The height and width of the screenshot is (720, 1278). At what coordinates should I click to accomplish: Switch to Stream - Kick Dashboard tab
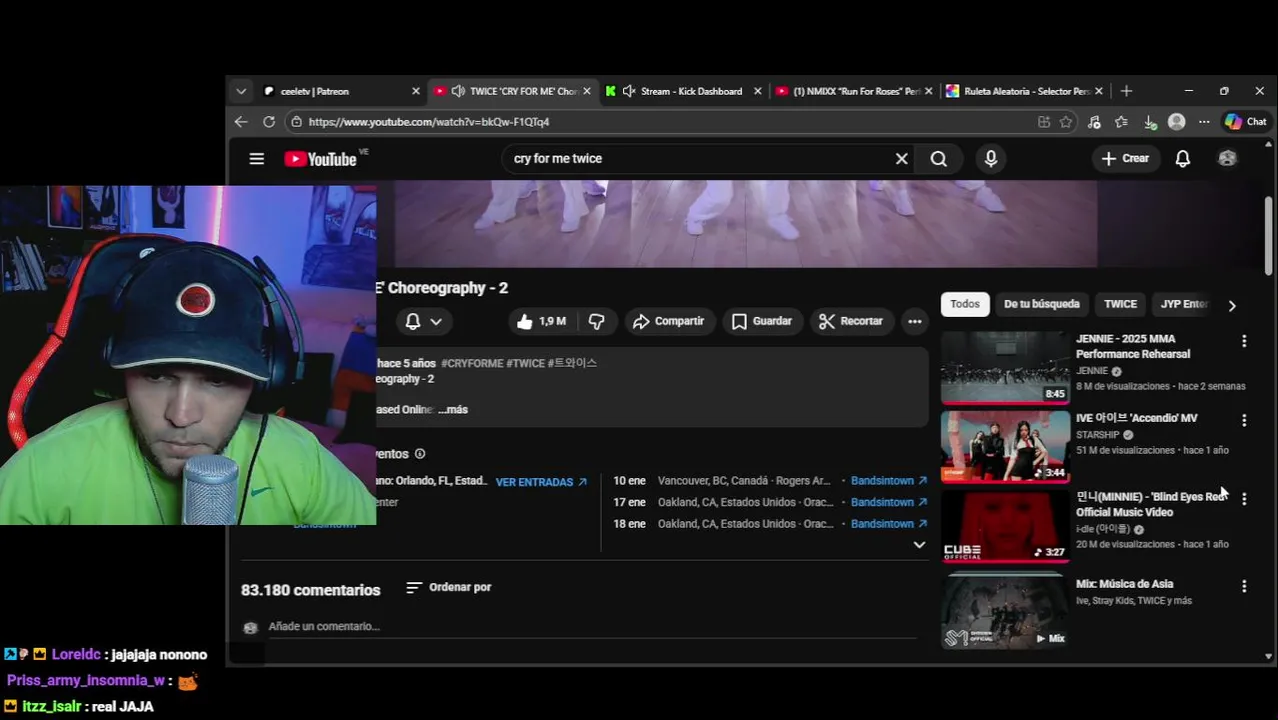tap(683, 91)
